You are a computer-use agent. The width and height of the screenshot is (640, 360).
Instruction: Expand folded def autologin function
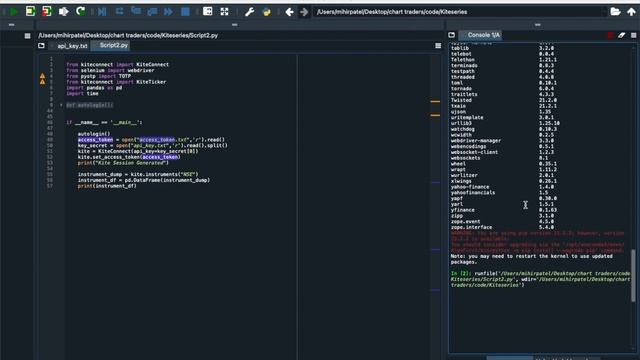tap(61, 105)
